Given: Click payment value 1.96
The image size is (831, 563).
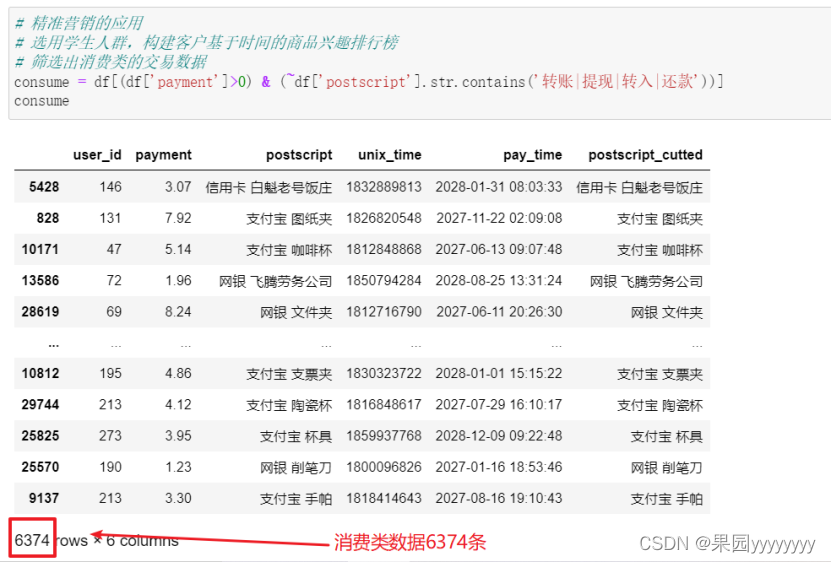Looking at the screenshot, I should coord(178,280).
